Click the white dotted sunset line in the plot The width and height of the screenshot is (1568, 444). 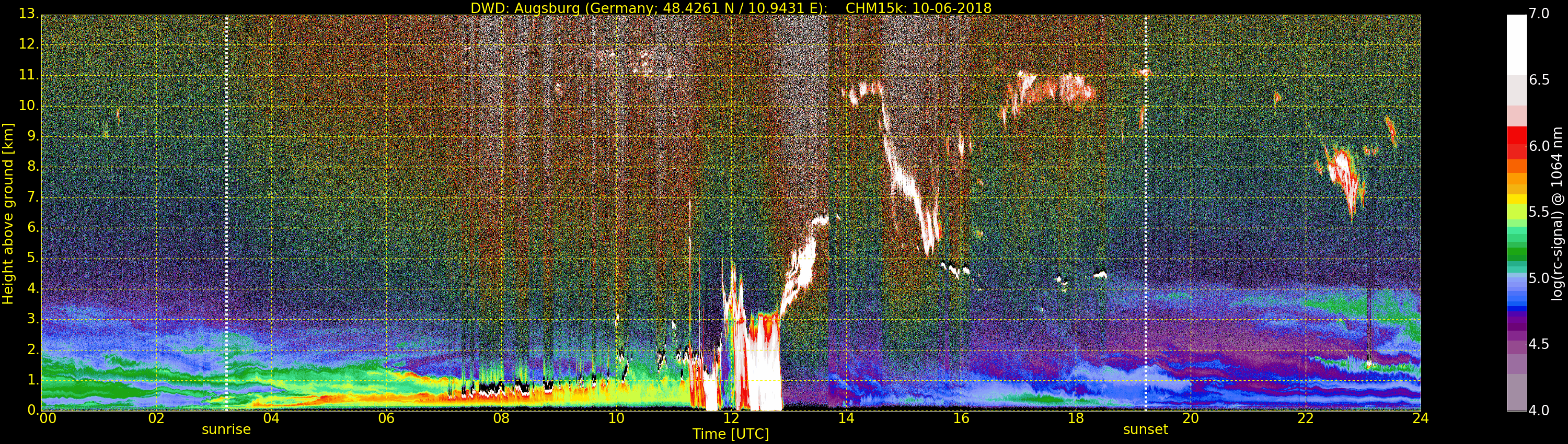1146,213
